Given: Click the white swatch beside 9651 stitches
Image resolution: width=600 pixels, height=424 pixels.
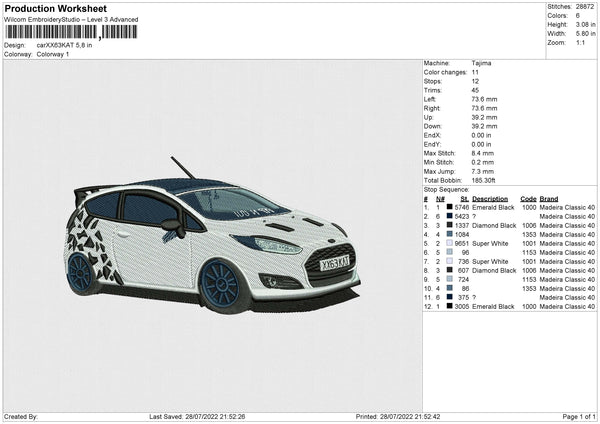Looking at the screenshot, I should point(450,243).
